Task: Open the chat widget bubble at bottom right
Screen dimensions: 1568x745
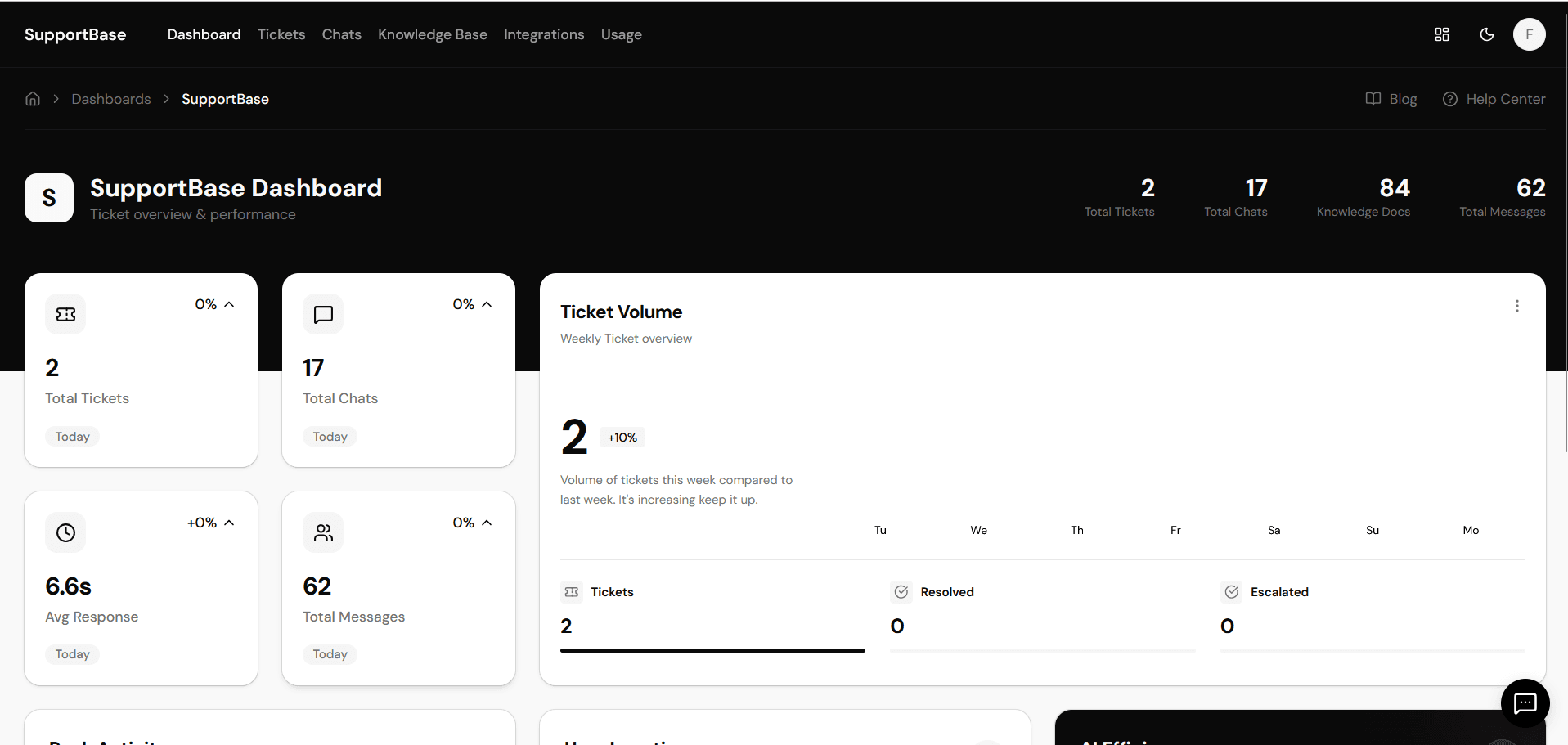Action: (1525, 703)
